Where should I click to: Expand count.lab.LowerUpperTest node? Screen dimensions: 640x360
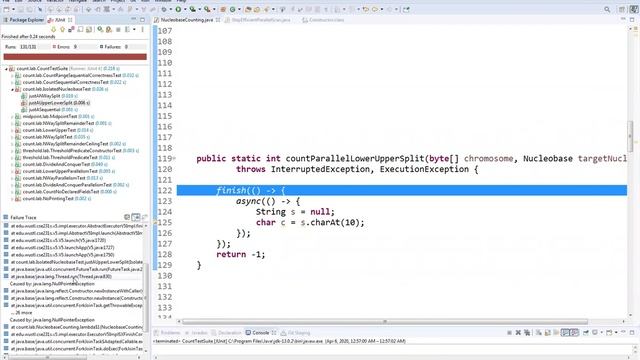(12, 130)
